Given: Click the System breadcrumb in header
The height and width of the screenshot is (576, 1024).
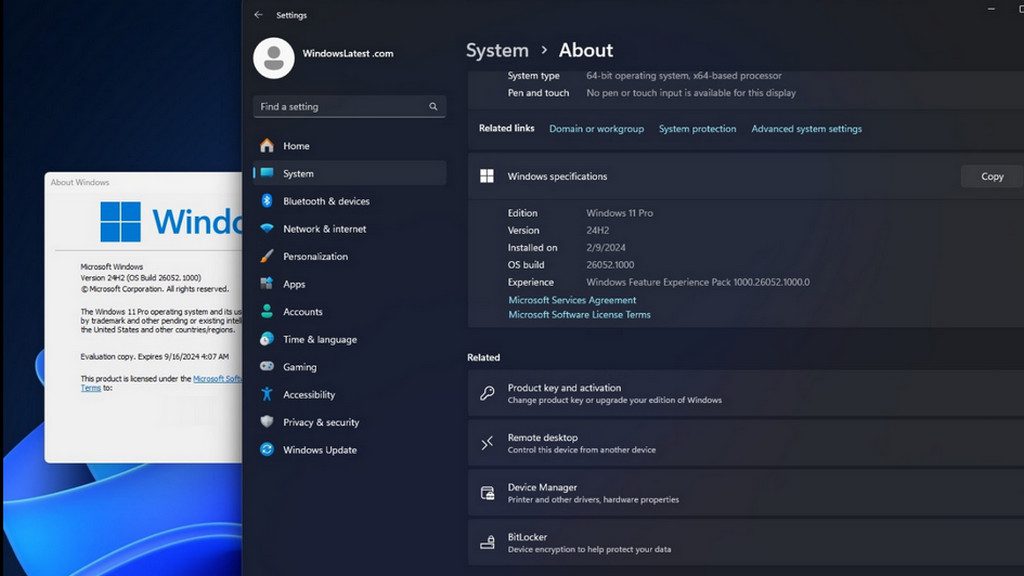Looking at the screenshot, I should (497, 50).
